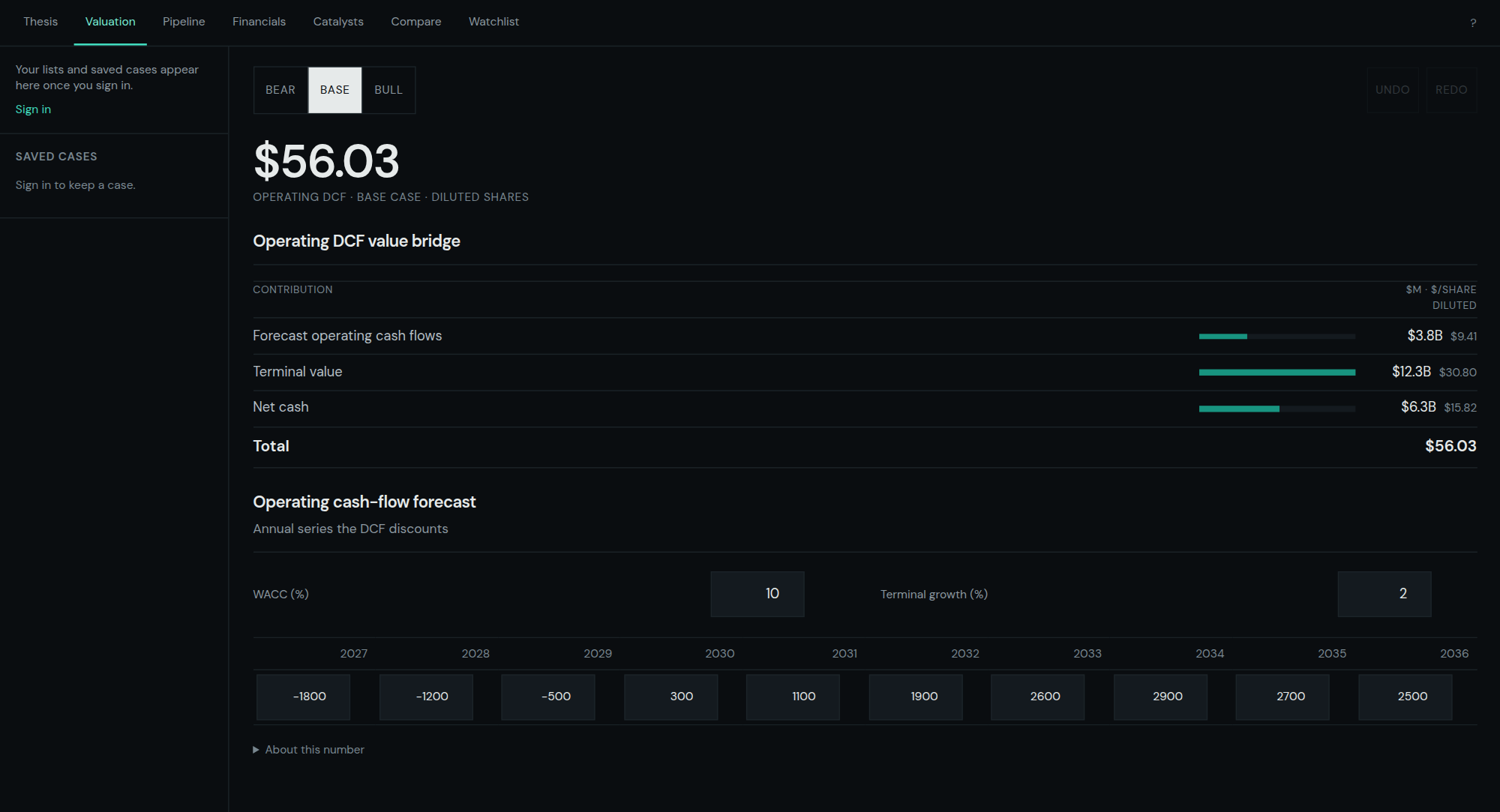
Task: Edit the 2036 cash-flow value 2500
Action: coord(1405,697)
